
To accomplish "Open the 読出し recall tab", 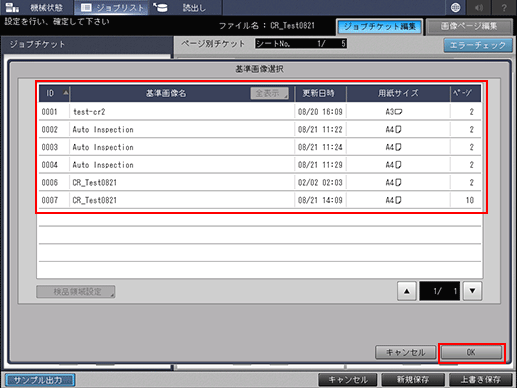I will click(x=185, y=7).
